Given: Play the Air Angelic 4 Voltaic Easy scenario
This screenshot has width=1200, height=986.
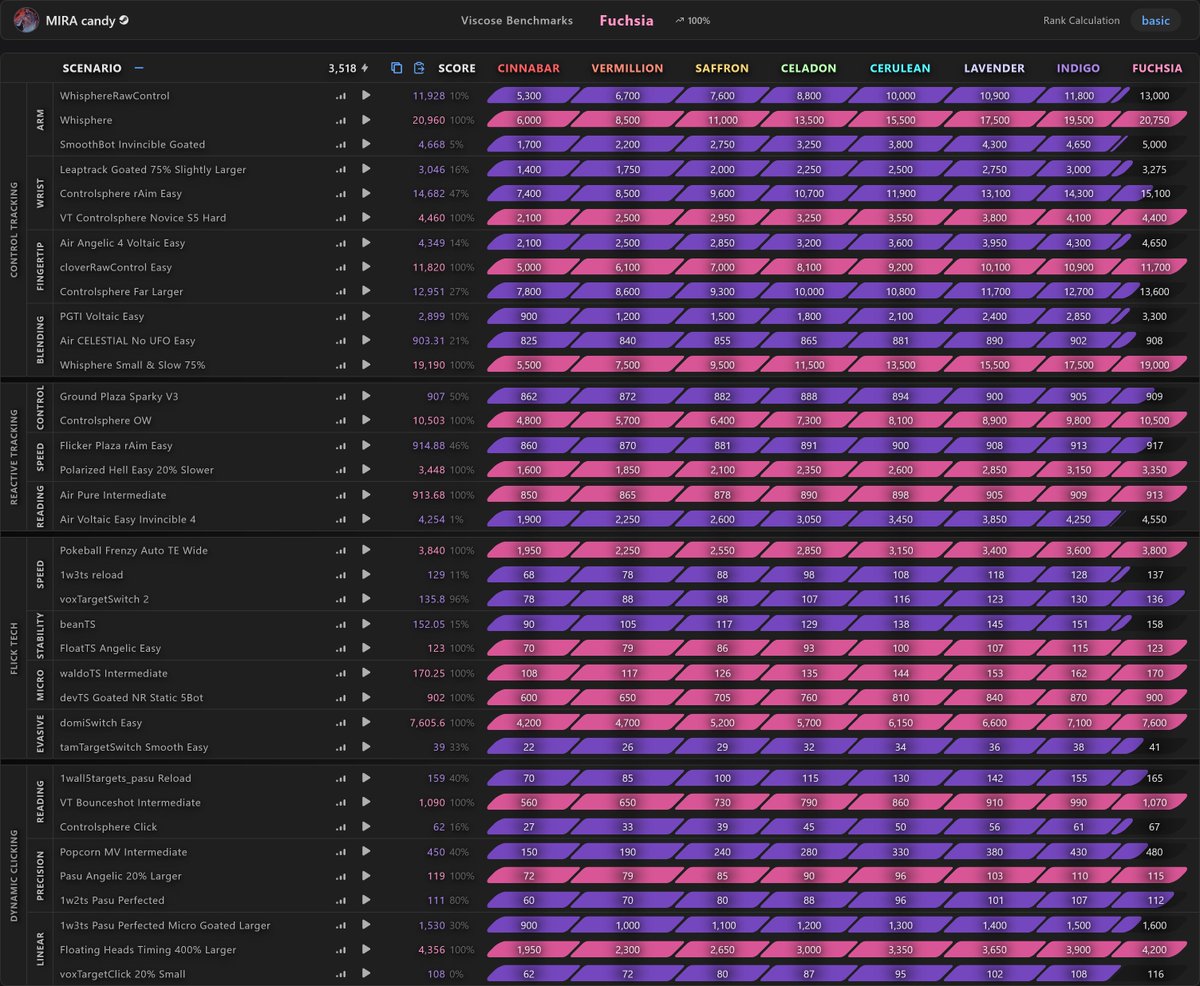Looking at the screenshot, I should point(366,243).
